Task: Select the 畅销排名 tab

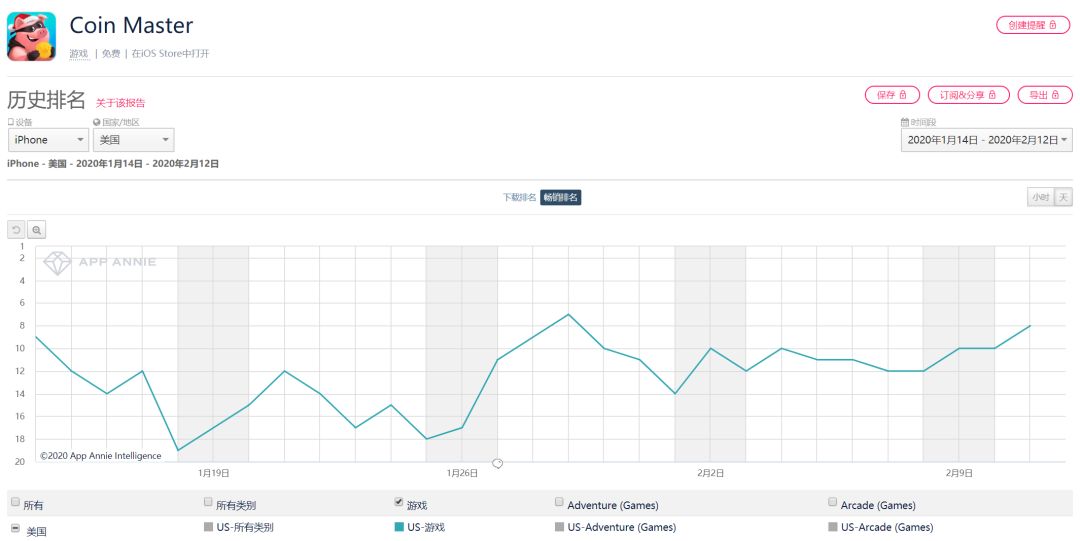Action: [x=560, y=198]
